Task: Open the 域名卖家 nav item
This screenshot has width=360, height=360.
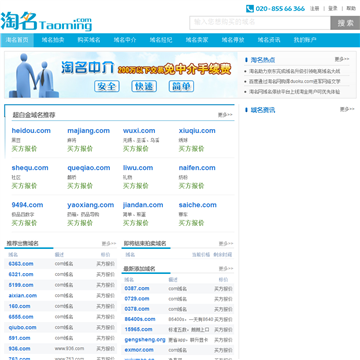Action: click(x=197, y=40)
